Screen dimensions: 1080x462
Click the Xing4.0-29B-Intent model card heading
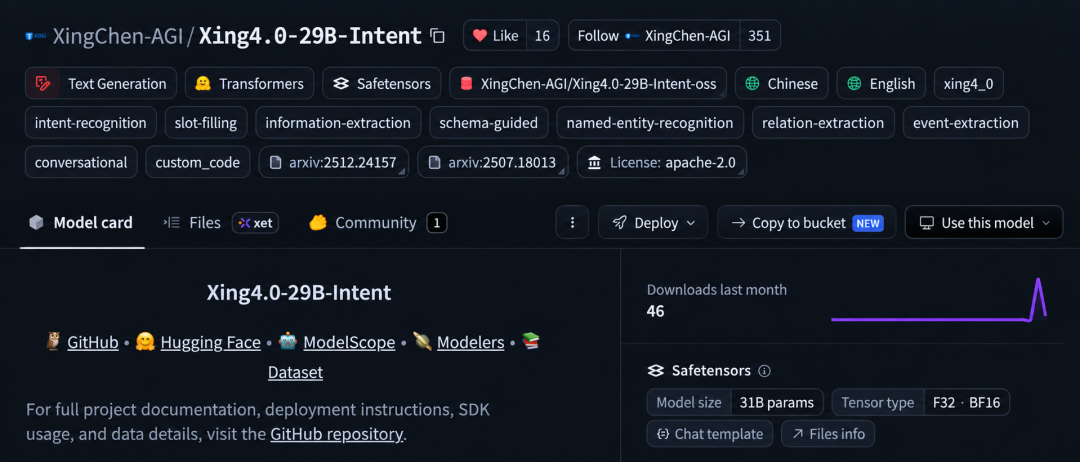(x=299, y=293)
